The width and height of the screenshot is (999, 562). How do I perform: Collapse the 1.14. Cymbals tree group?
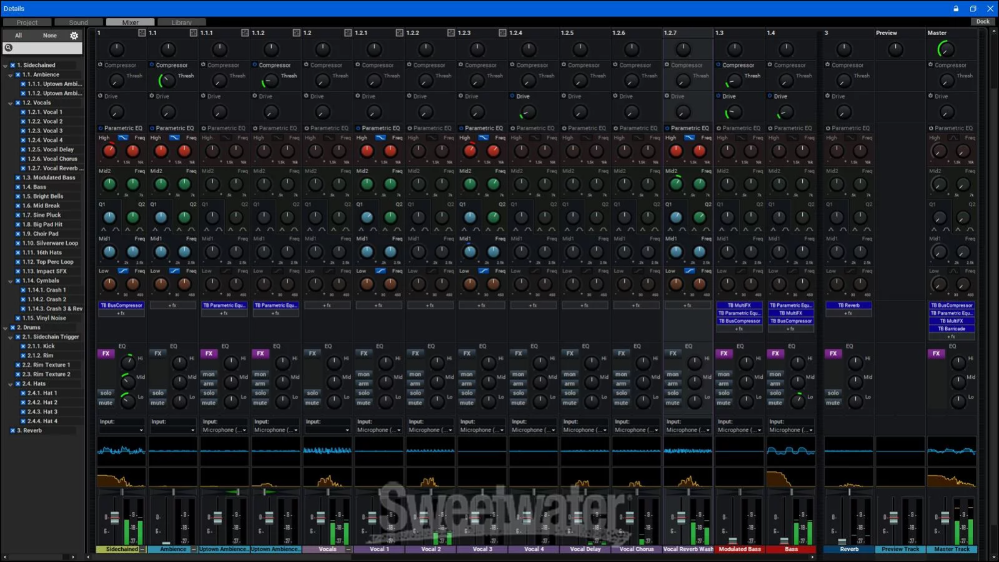[x=11, y=280]
